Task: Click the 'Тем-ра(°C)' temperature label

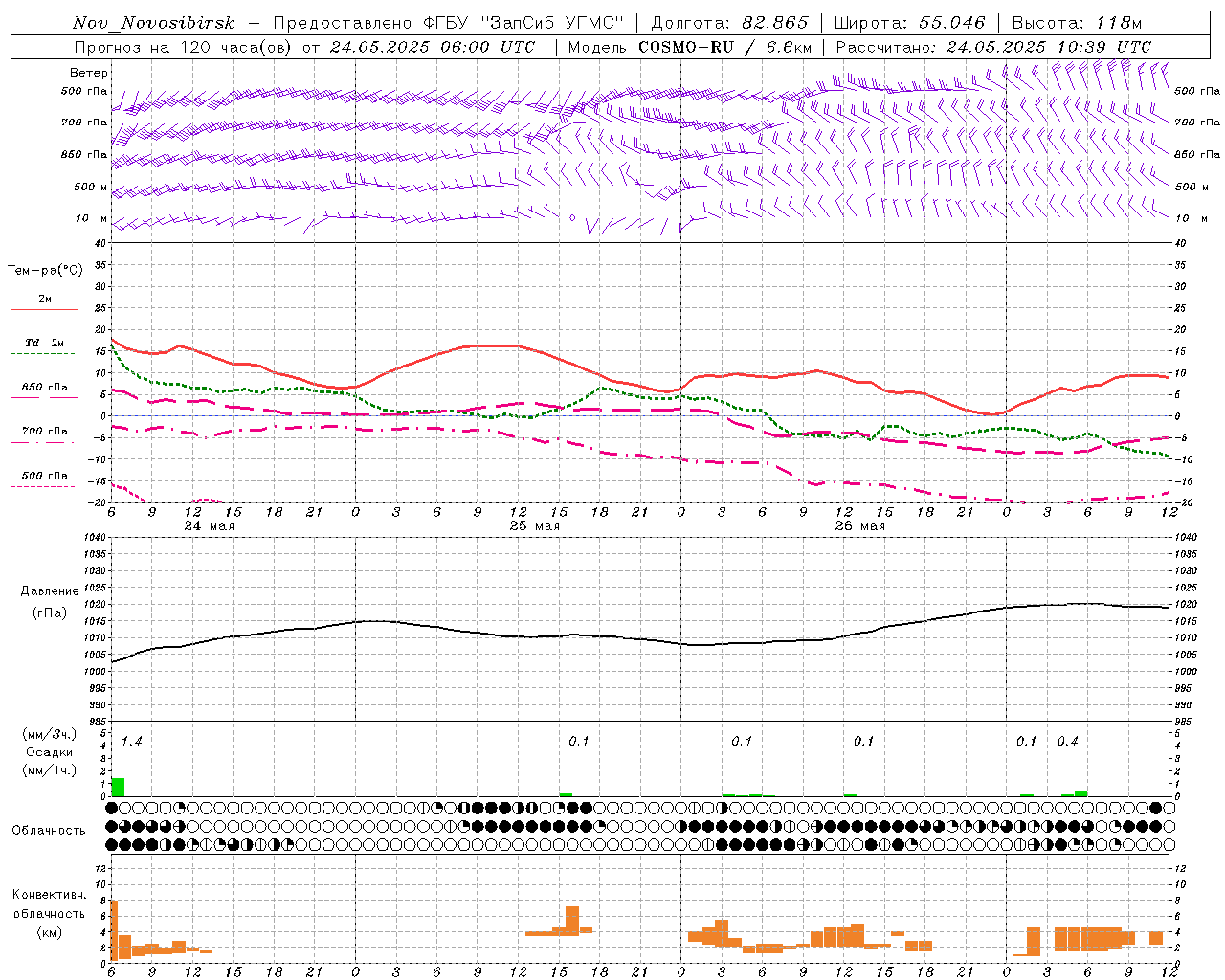Action: pyautogui.click(x=45, y=271)
